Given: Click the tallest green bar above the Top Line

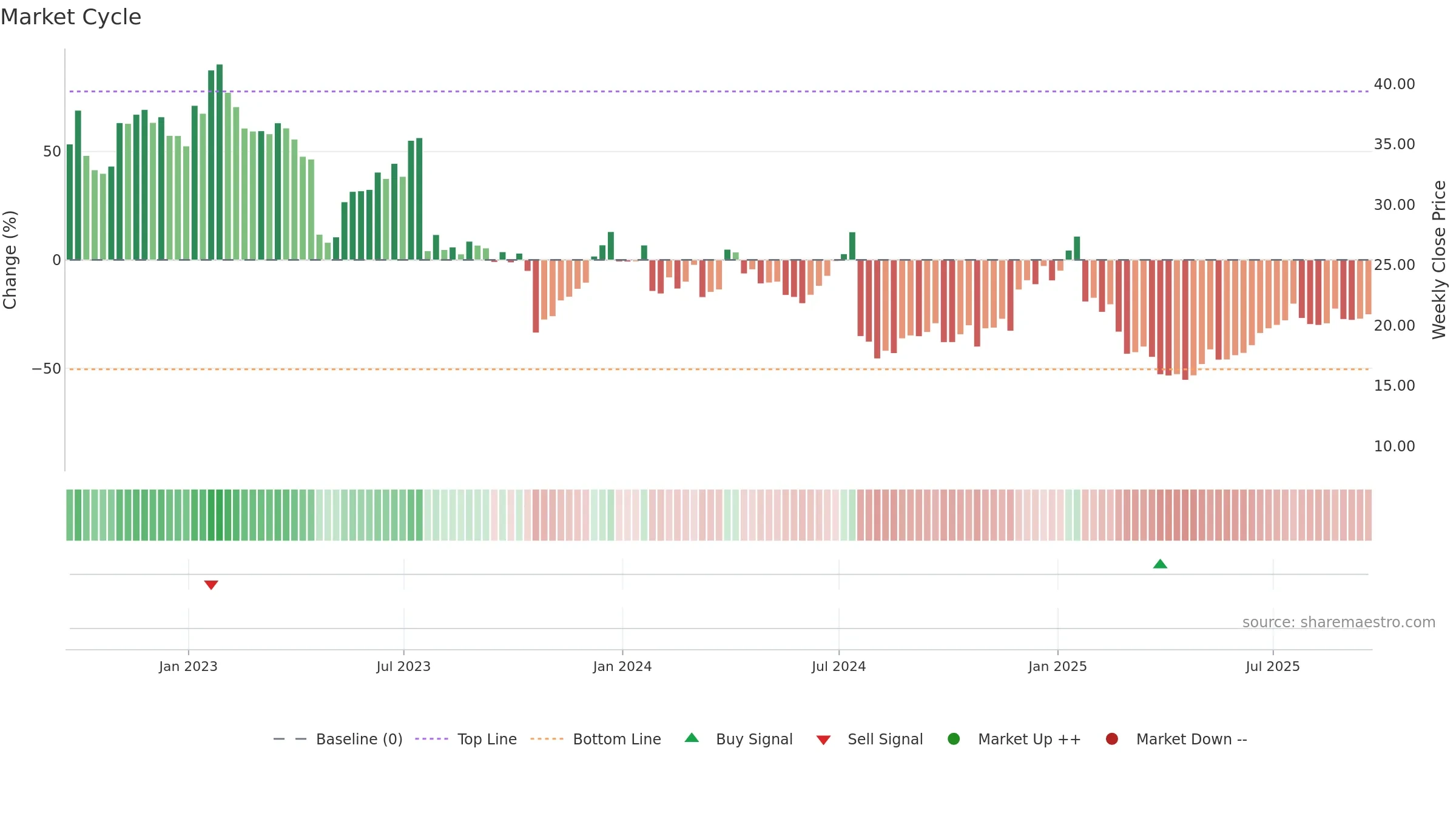Looking at the screenshot, I should pos(220,162).
